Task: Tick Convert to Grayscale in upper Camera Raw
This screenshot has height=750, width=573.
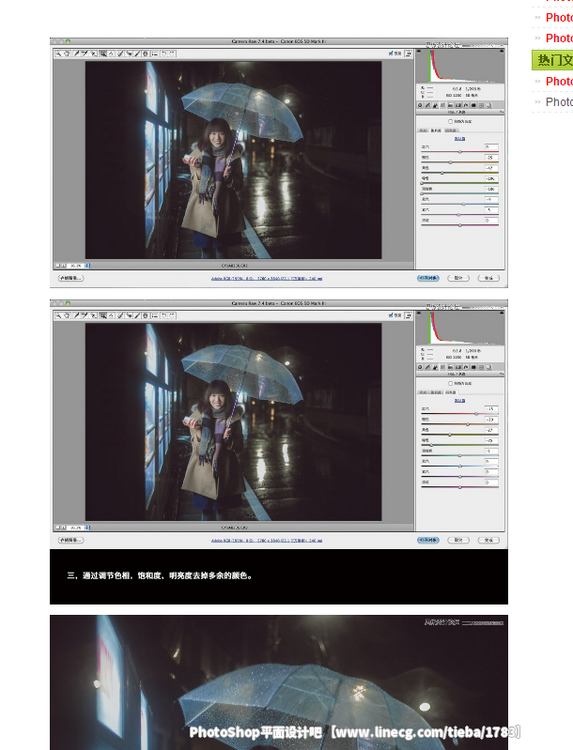Action: [451, 121]
